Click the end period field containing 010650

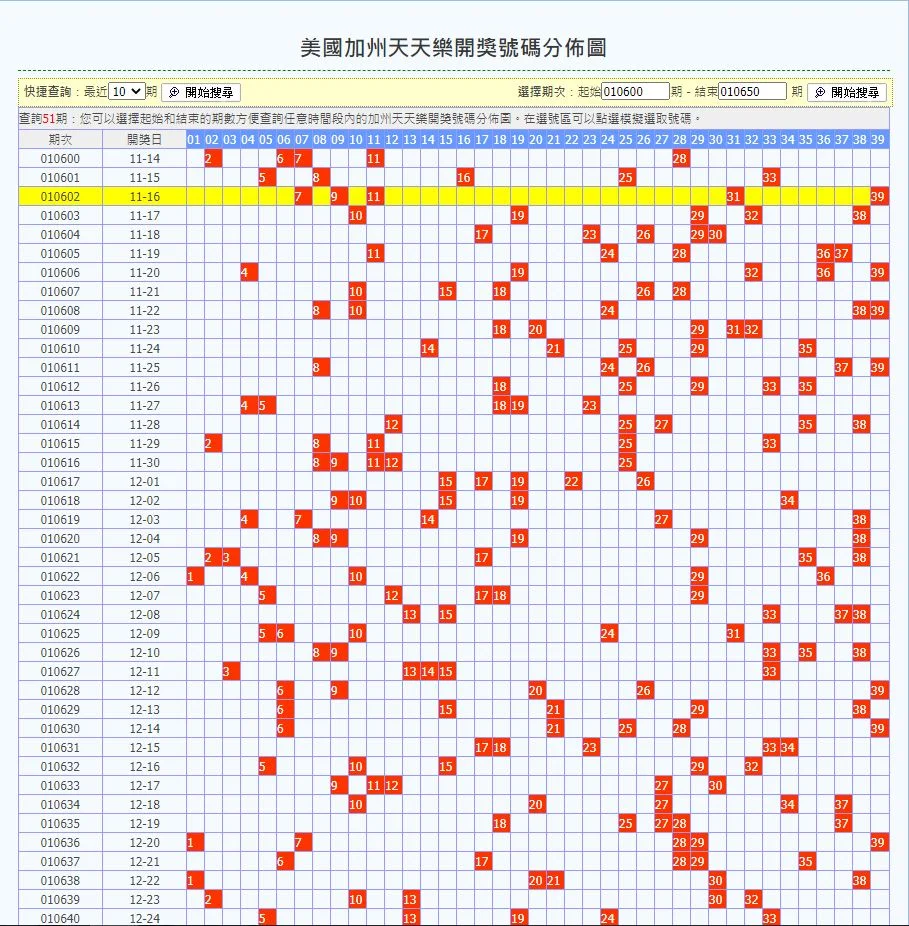point(752,92)
